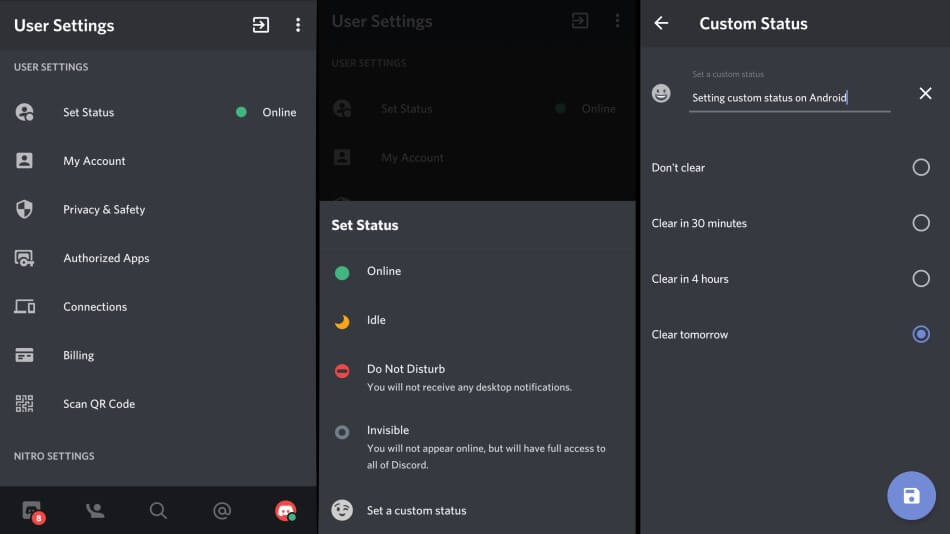Open the three-dot overflow menu in User Settings

click(x=297, y=25)
